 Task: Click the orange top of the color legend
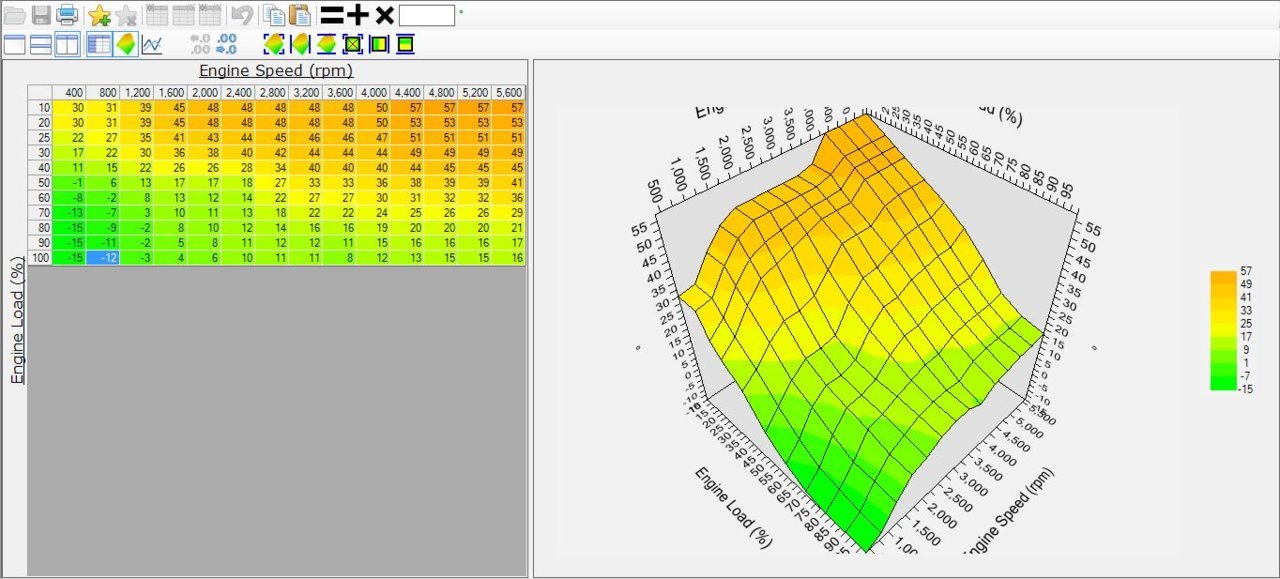pos(1224,277)
